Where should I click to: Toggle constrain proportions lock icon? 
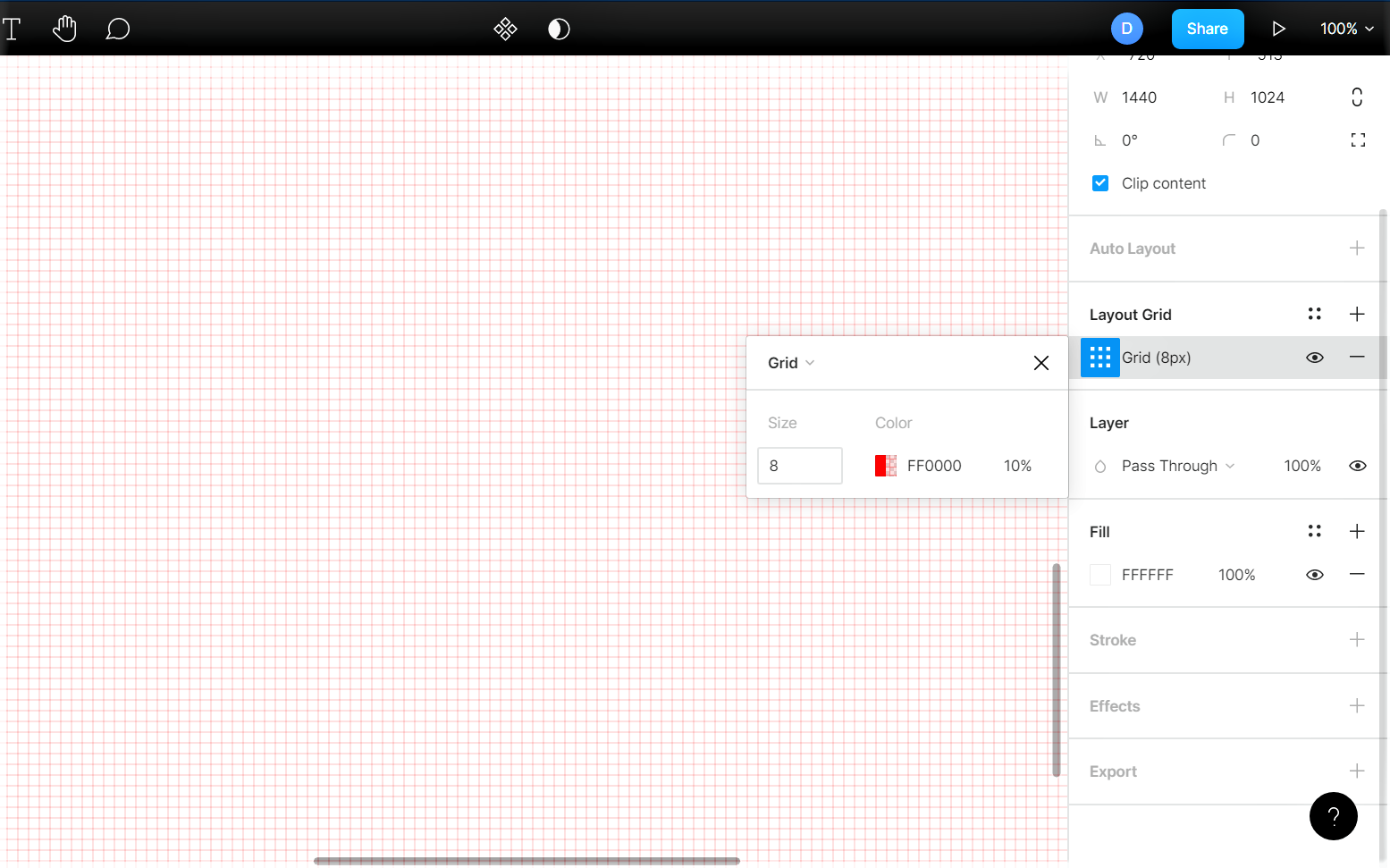1357,97
